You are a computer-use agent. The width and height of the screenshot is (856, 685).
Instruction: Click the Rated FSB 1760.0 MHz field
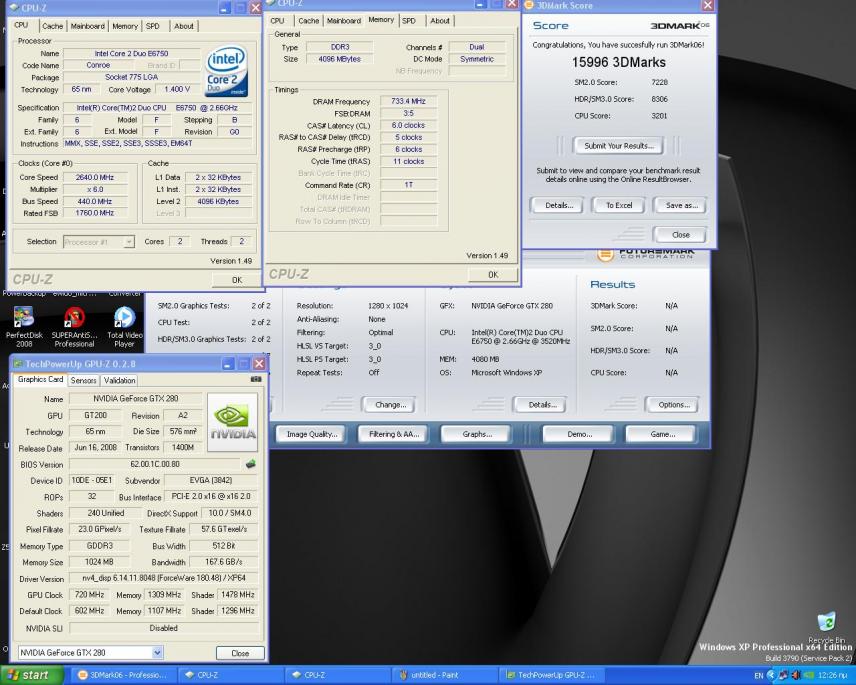click(x=95, y=213)
